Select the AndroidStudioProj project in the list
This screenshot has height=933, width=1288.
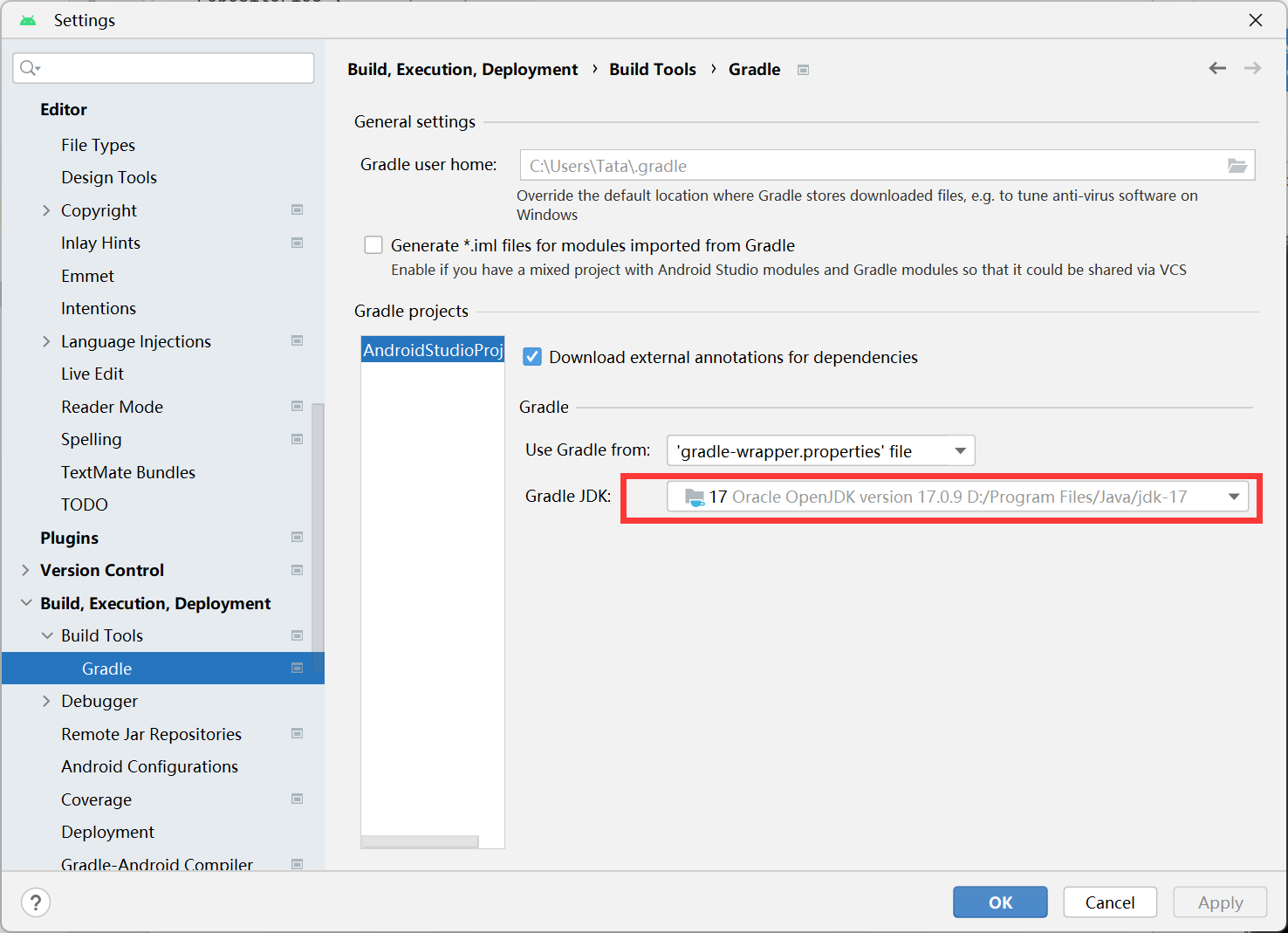click(433, 350)
